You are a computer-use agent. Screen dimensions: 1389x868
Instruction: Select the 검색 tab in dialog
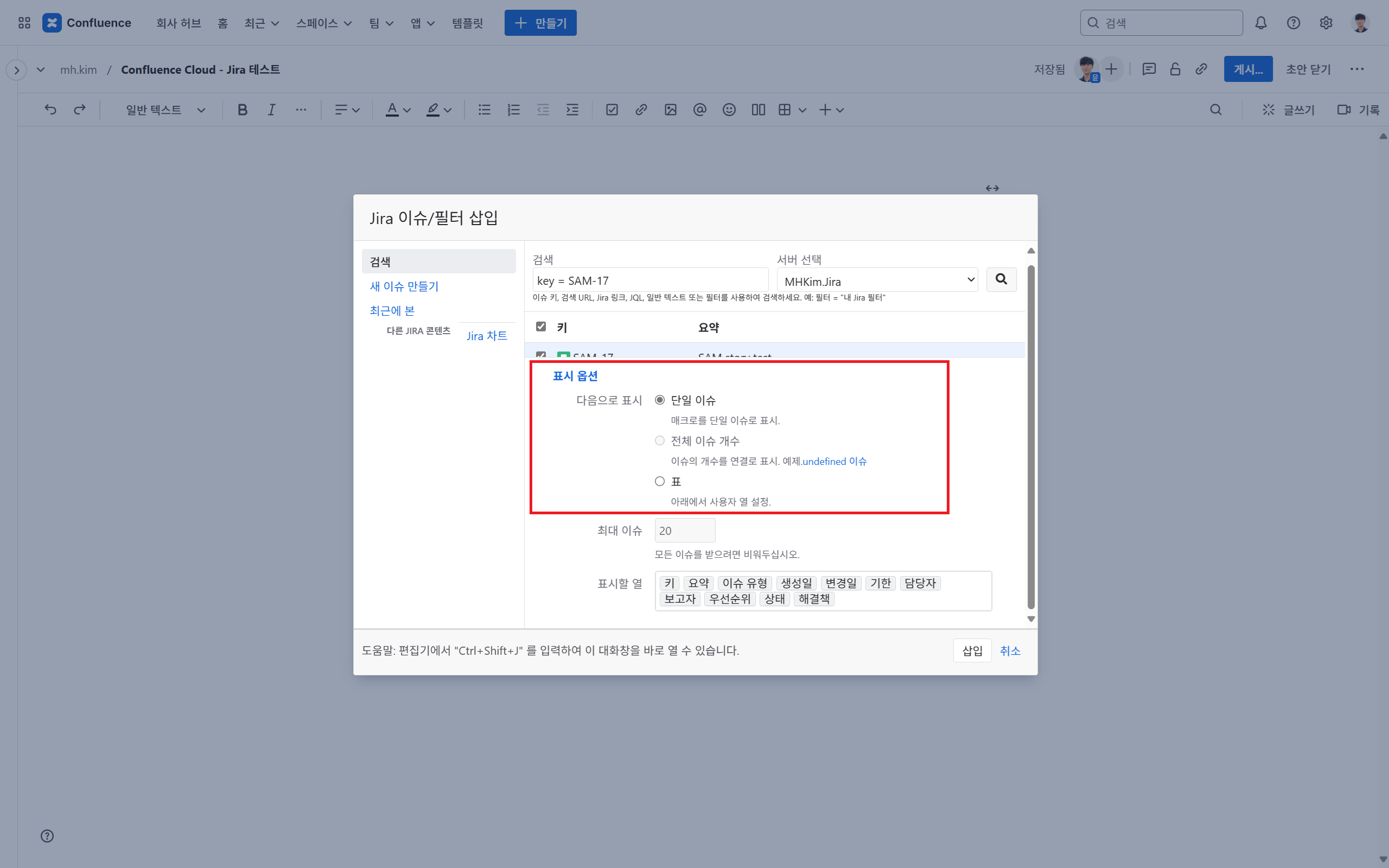click(438, 262)
